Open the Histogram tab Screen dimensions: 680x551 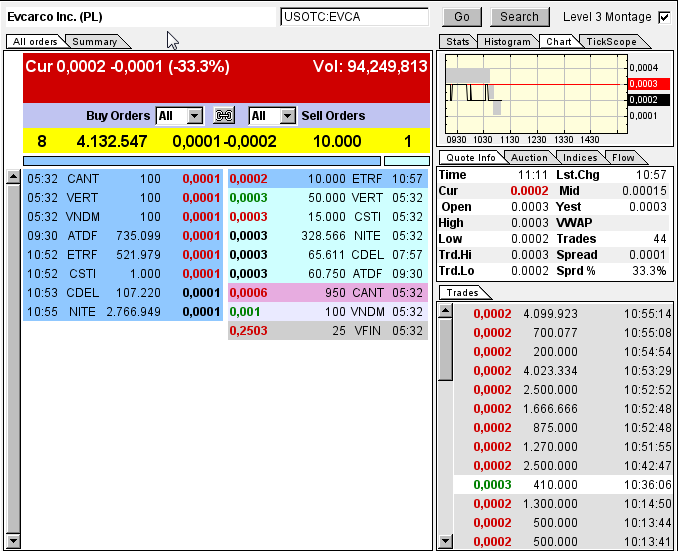(507, 42)
